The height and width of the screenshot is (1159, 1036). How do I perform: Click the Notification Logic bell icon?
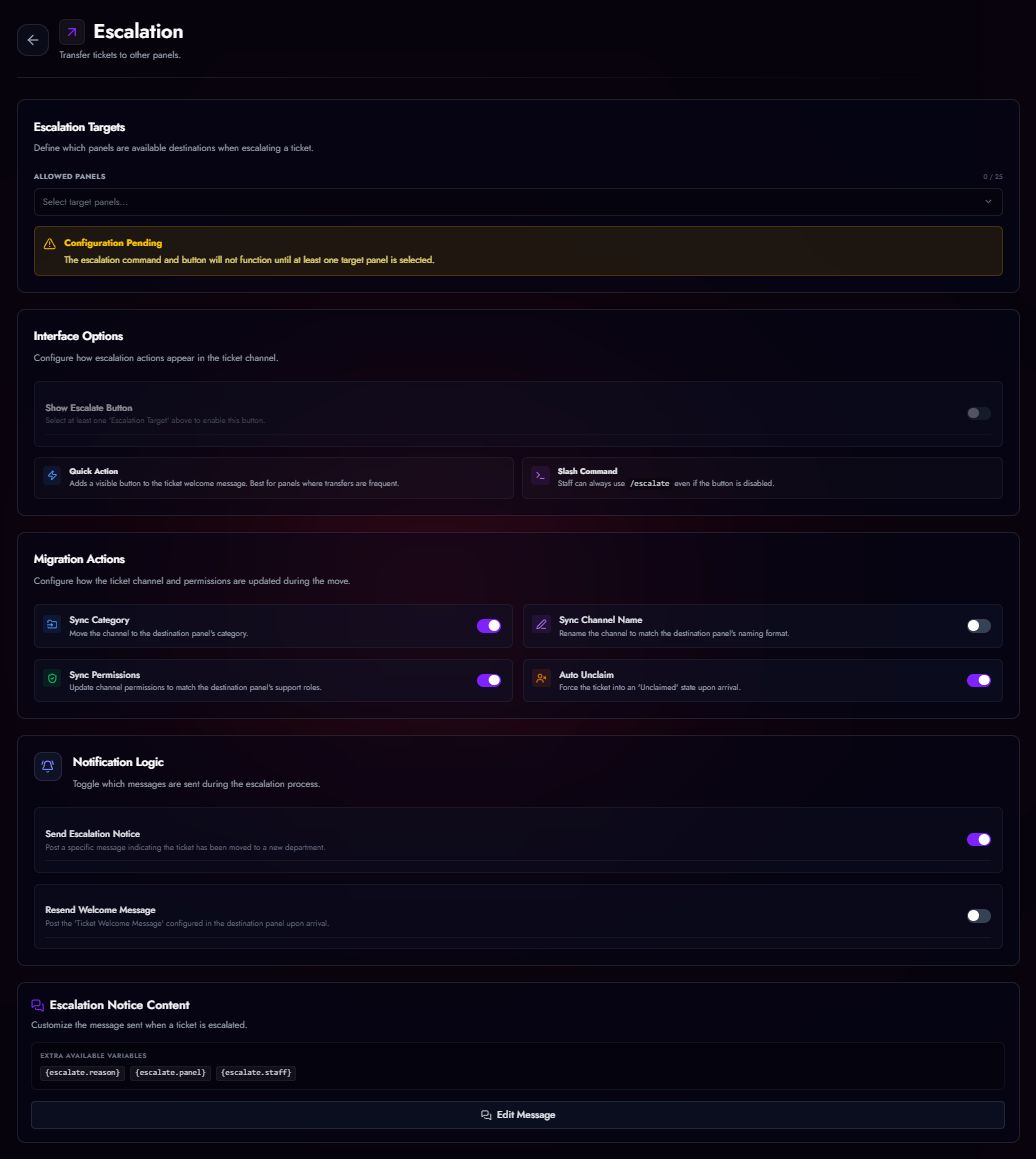pos(47,765)
